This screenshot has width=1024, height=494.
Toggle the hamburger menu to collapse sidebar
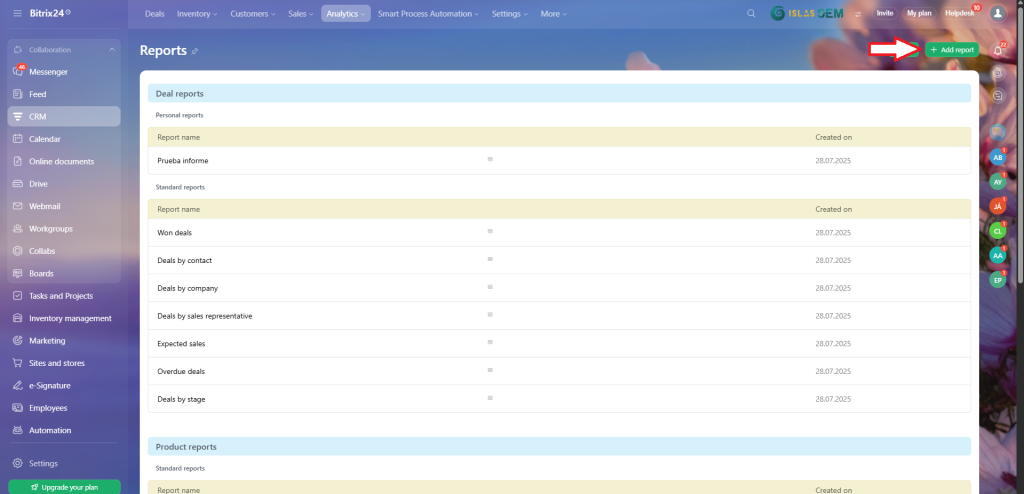[x=17, y=13]
